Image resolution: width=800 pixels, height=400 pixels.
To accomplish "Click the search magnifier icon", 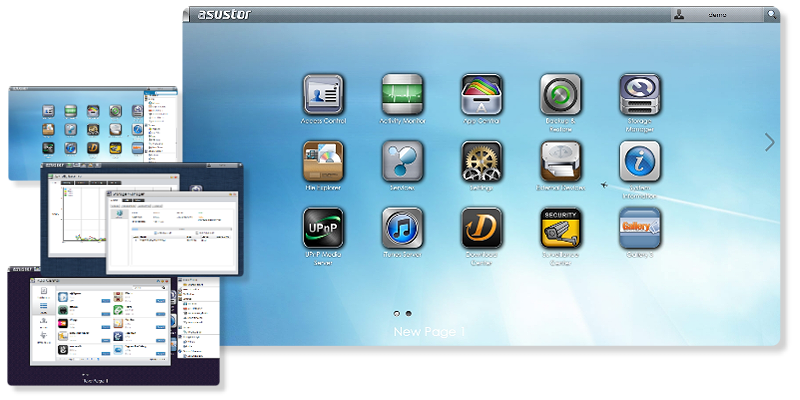I will tap(772, 15).
